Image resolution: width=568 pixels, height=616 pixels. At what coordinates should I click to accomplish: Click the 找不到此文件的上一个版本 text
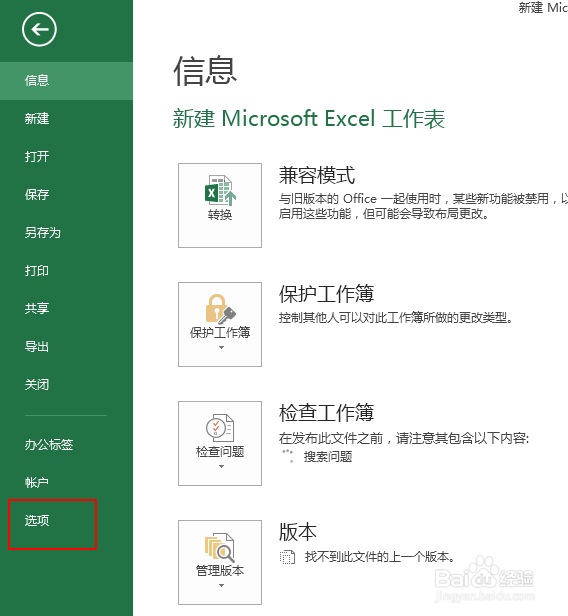tap(380, 557)
